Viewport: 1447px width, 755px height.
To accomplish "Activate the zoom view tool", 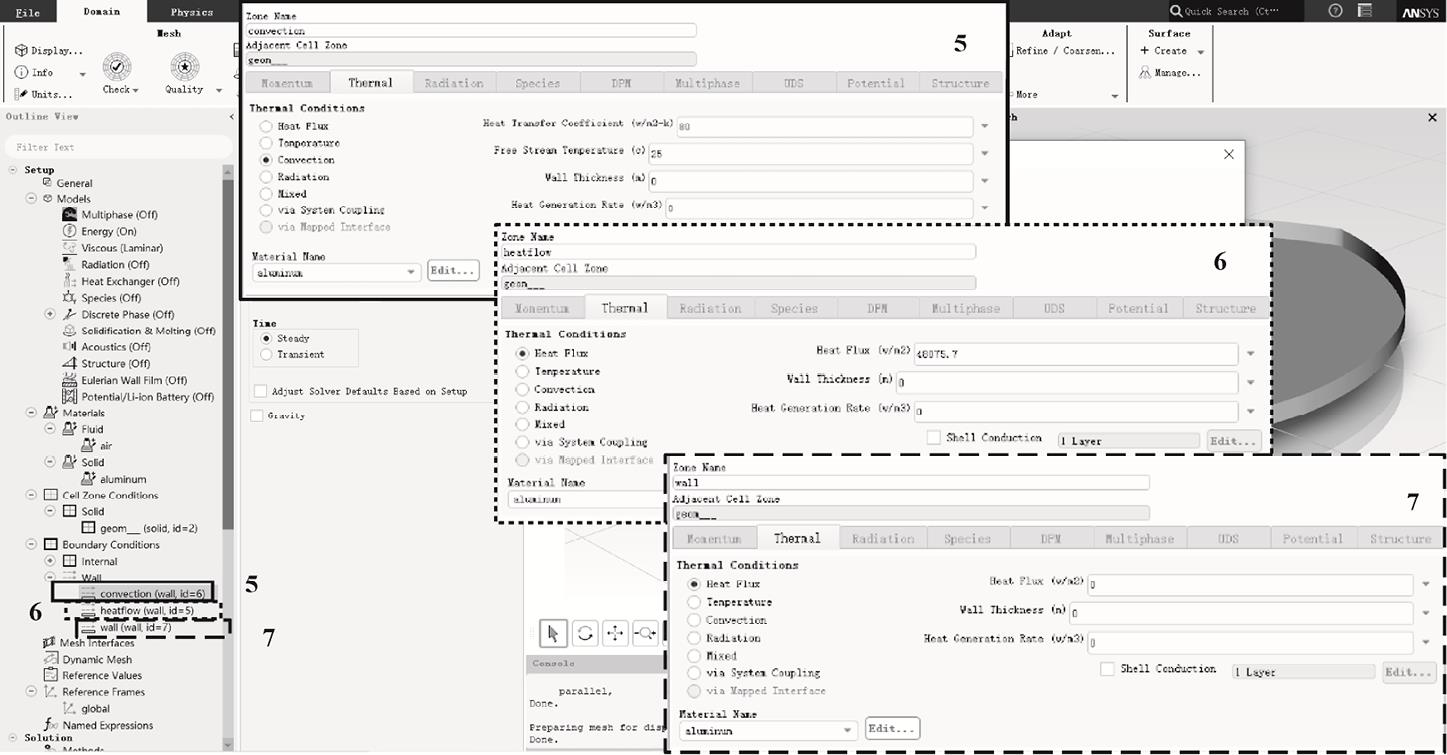I will [x=645, y=633].
